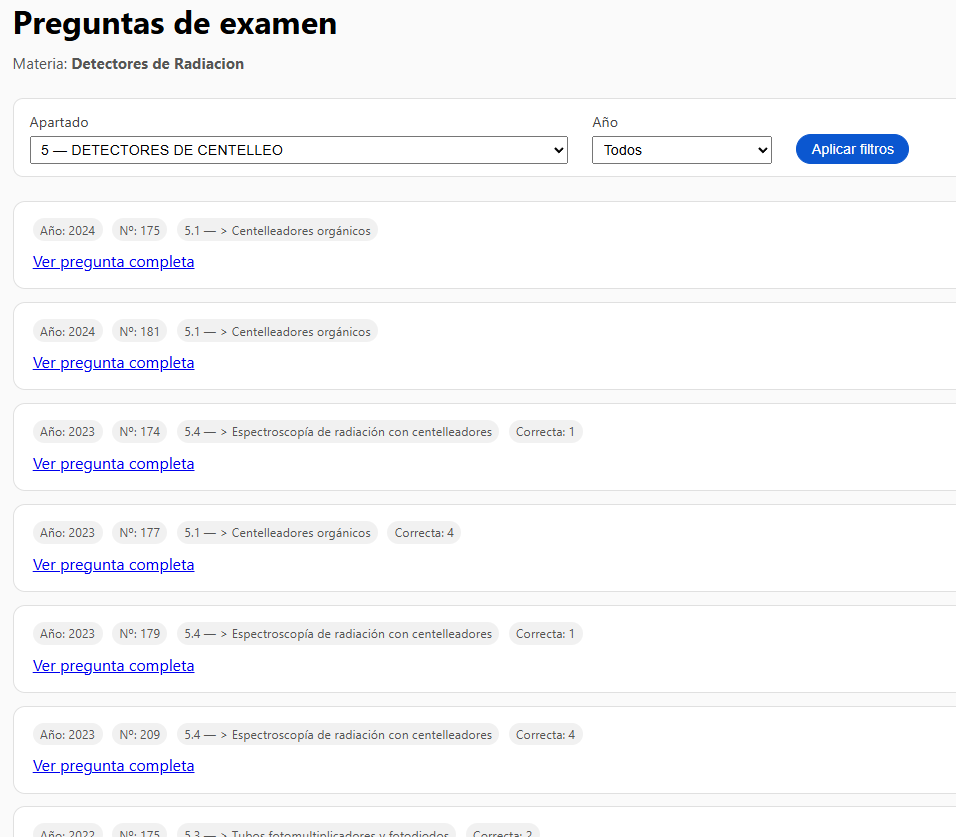Click the Nº: 179 tag chip
Image resolution: width=956 pixels, height=837 pixels.
point(139,634)
